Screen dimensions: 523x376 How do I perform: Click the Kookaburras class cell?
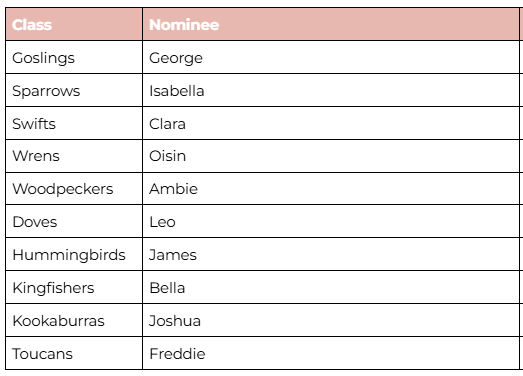click(x=74, y=320)
